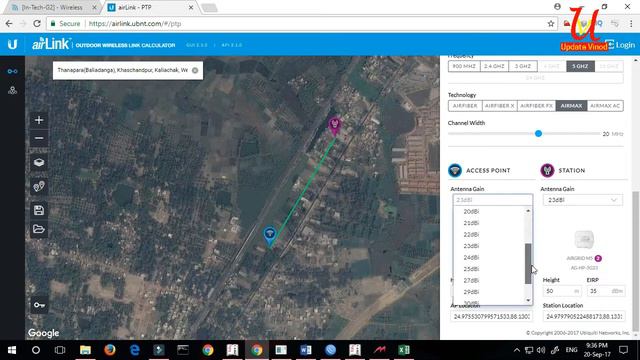
Task: Select AIRFIBER X technology
Action: tap(500, 106)
